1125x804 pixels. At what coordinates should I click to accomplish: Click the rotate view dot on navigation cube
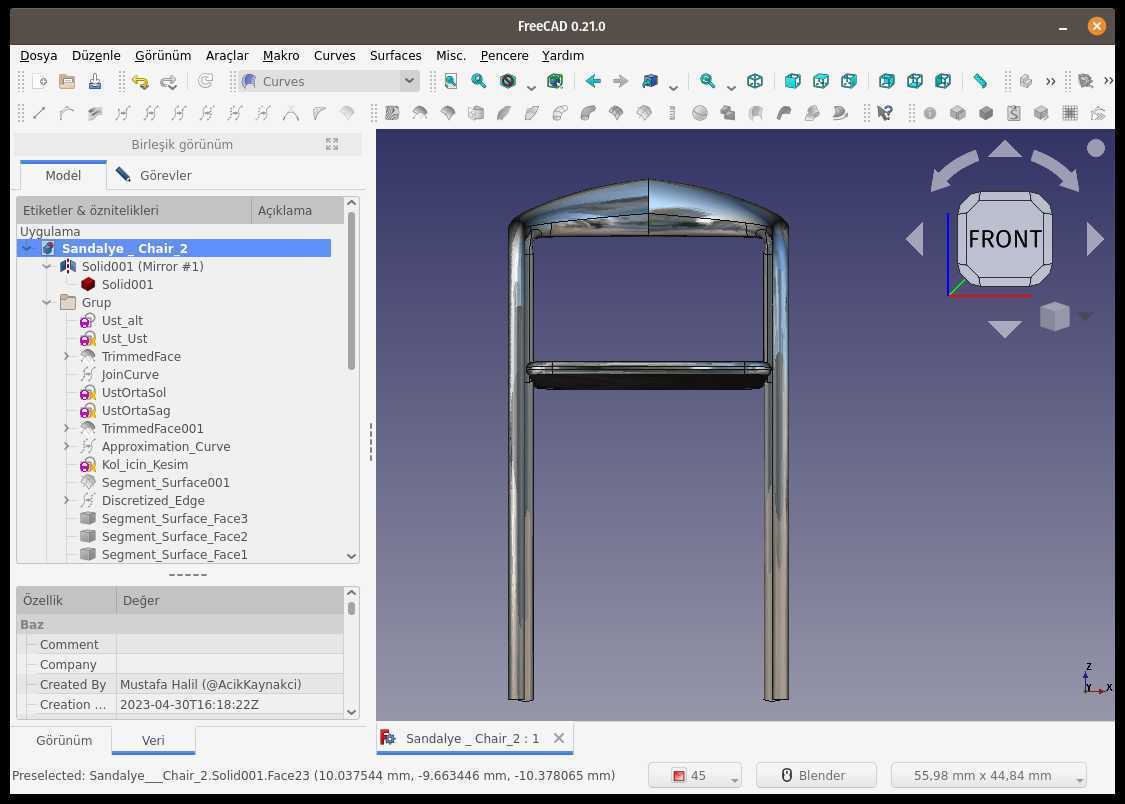(1096, 148)
